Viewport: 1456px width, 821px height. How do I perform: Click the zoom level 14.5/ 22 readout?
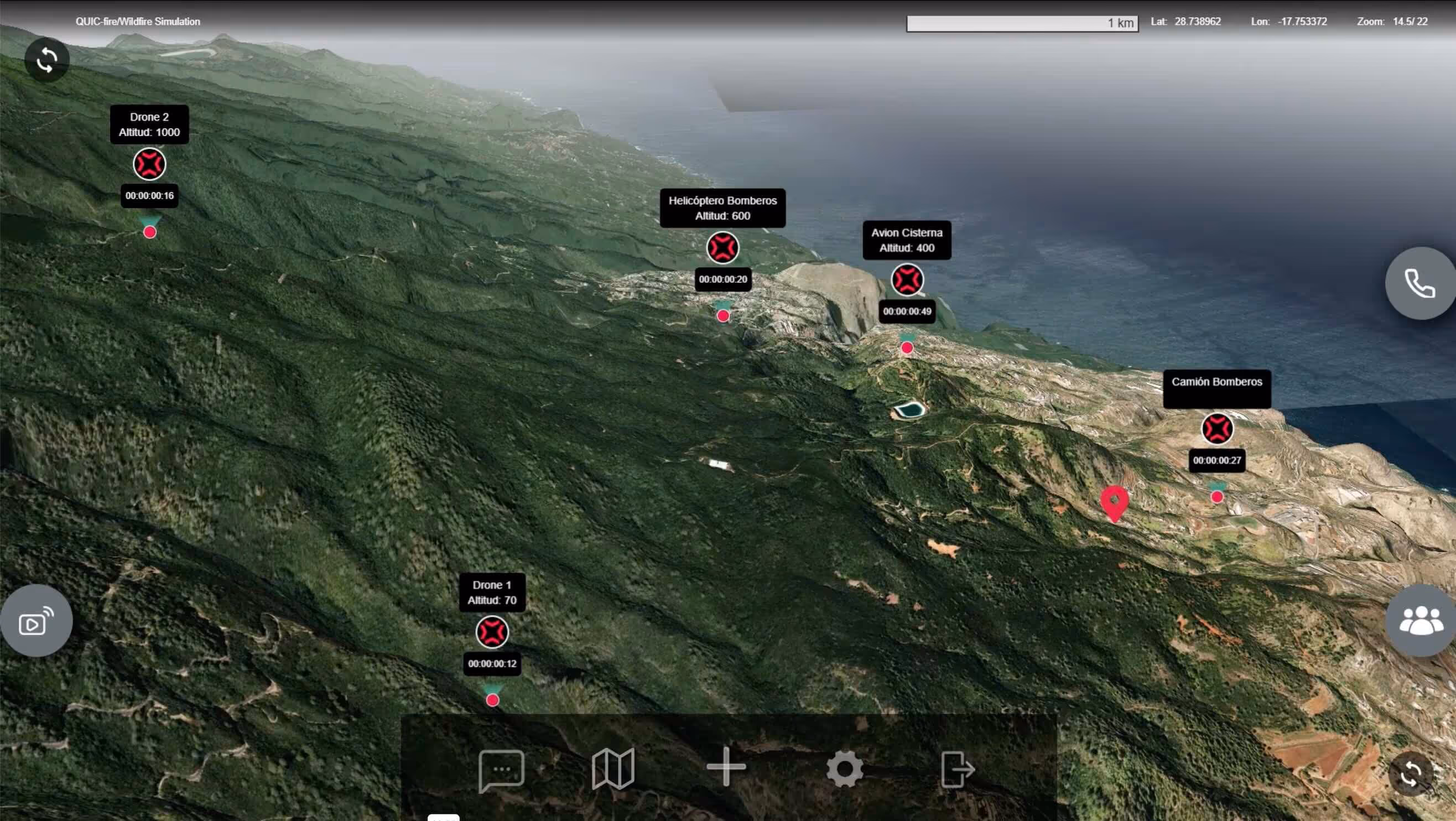[x=1410, y=22]
